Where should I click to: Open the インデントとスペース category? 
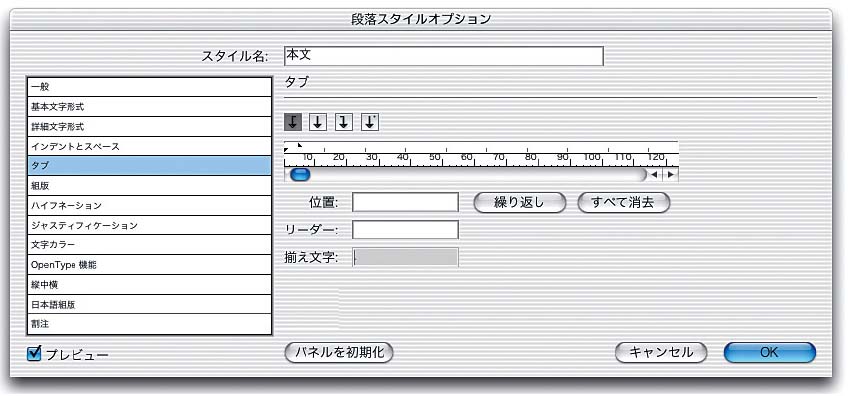click(149, 146)
